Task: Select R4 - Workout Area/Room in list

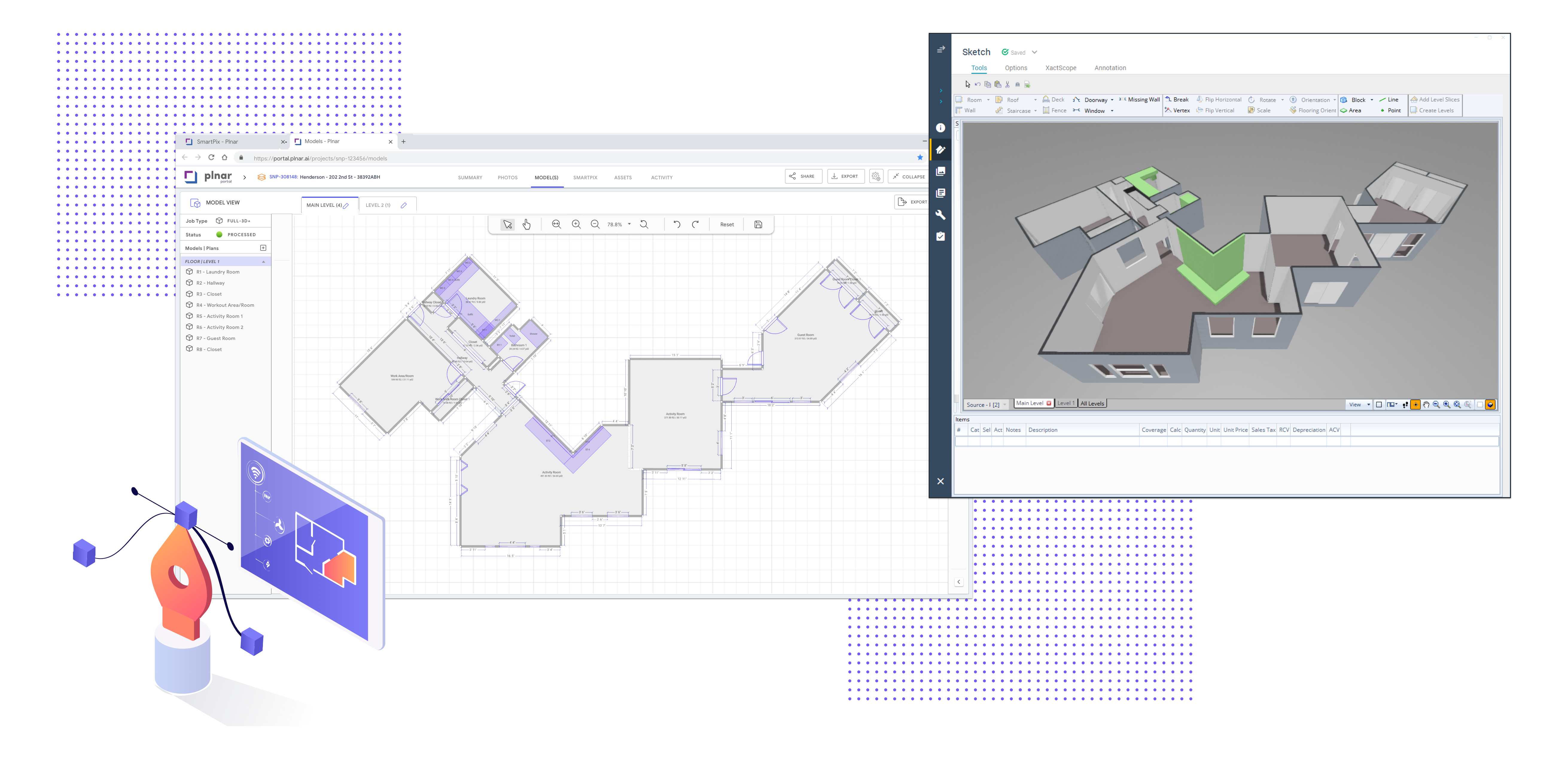Action: tap(225, 305)
